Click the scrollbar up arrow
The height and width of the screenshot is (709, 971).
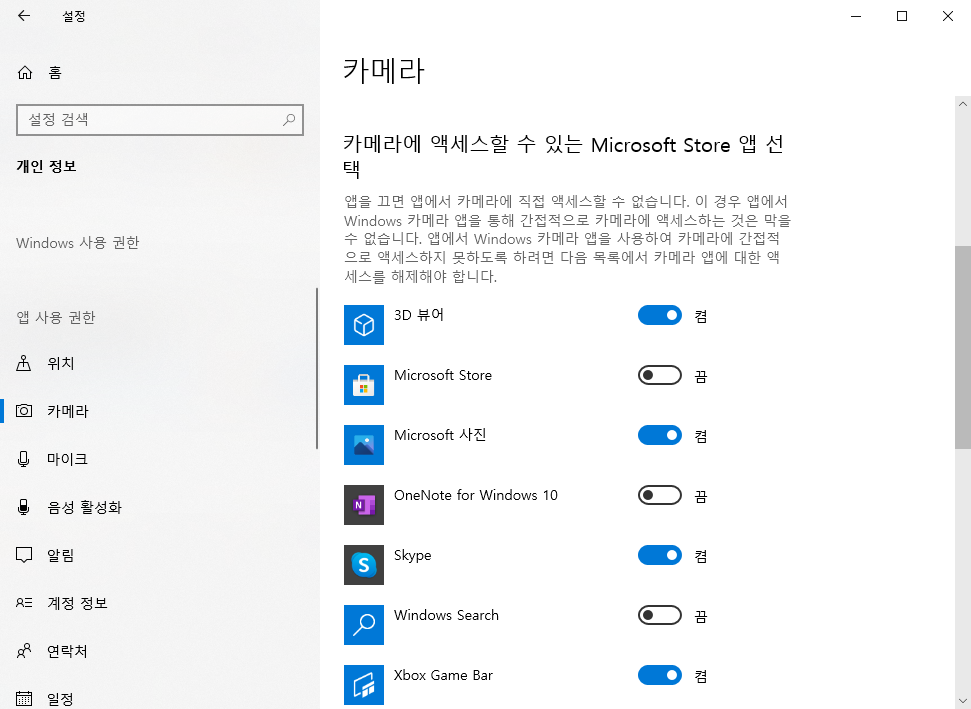962,104
